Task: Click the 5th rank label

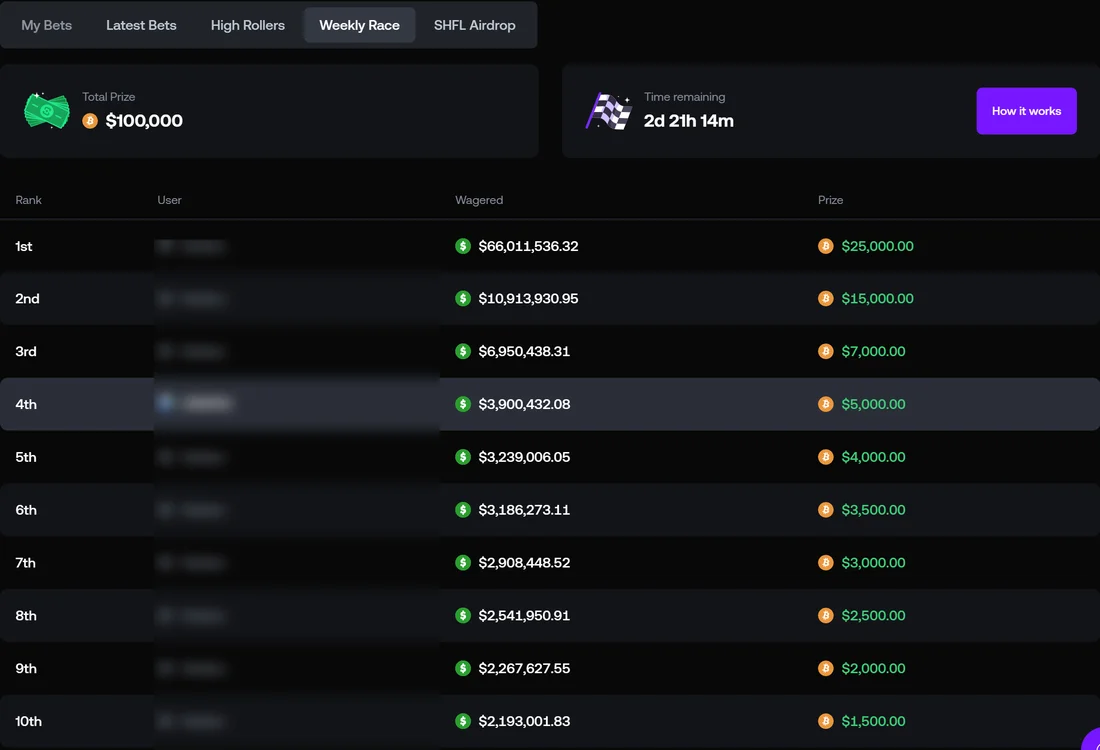Action: [26, 457]
